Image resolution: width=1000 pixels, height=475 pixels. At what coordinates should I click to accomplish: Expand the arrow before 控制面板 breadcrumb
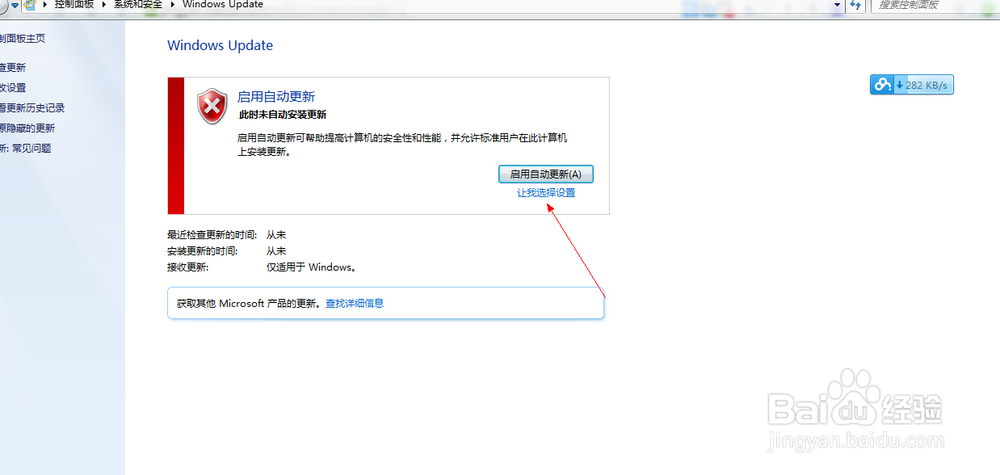coord(45,5)
